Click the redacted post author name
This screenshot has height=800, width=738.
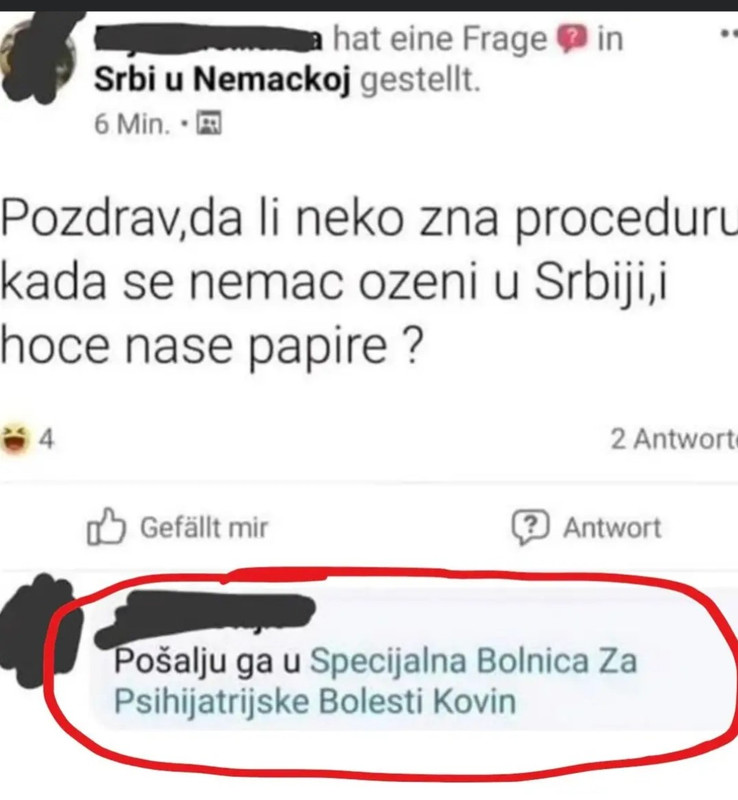pos(209,39)
